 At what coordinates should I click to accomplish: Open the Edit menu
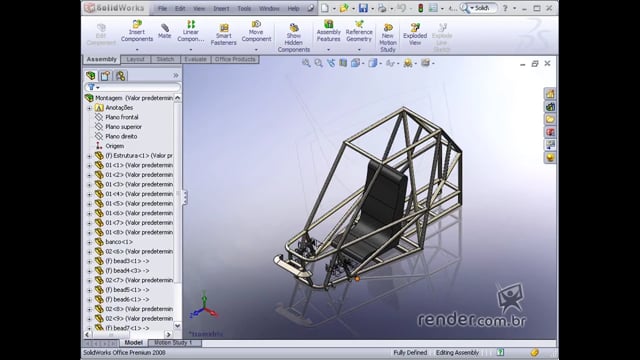(x=180, y=8)
